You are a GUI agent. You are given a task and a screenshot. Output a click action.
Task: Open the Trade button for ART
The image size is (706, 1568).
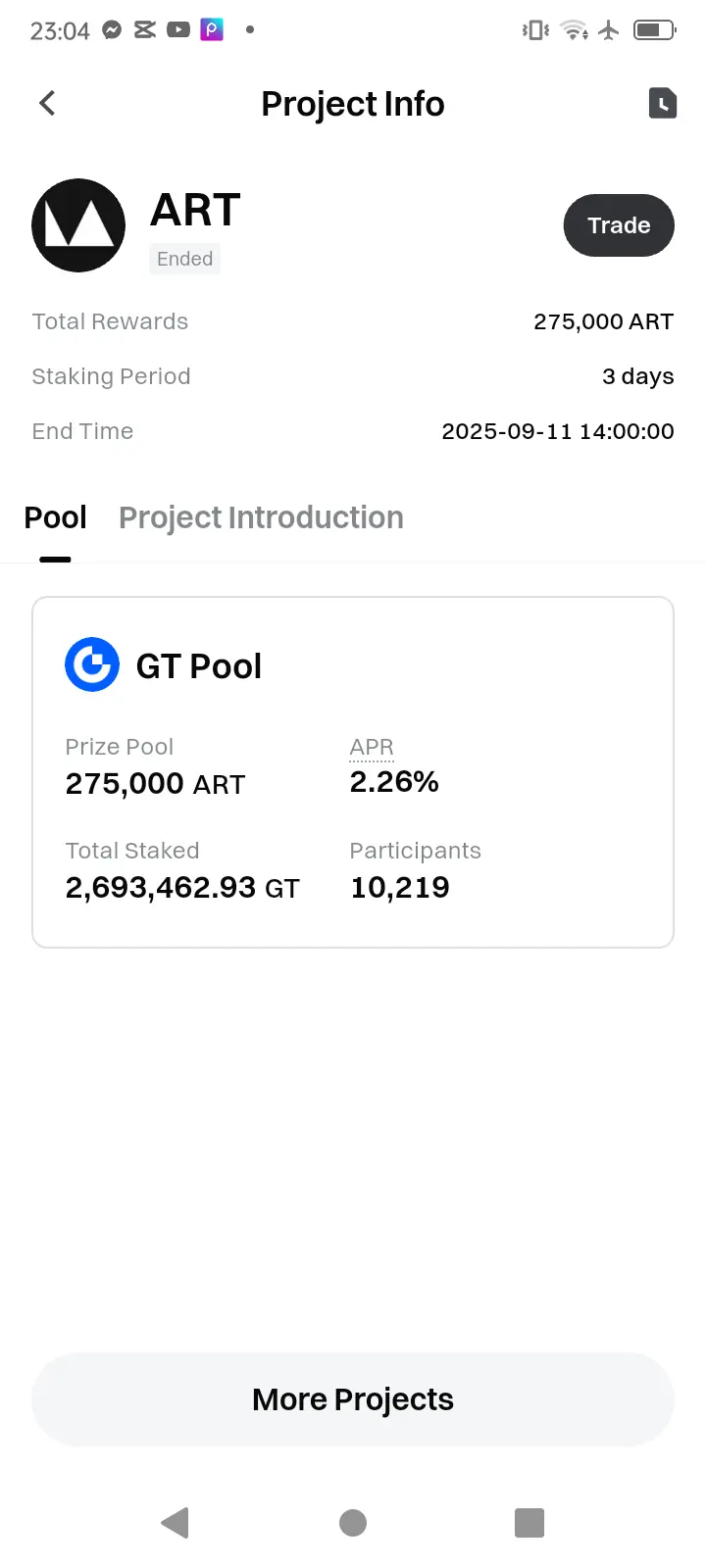pos(619,225)
